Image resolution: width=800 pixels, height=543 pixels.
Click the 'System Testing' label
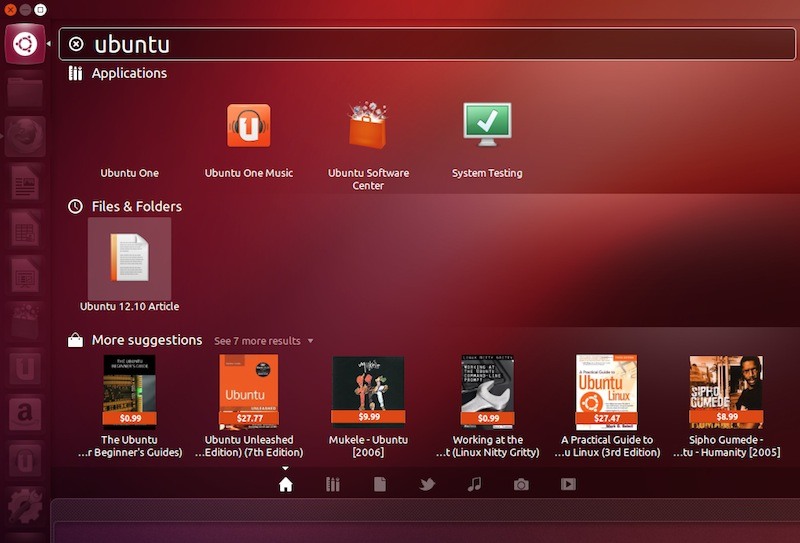tap(487, 173)
